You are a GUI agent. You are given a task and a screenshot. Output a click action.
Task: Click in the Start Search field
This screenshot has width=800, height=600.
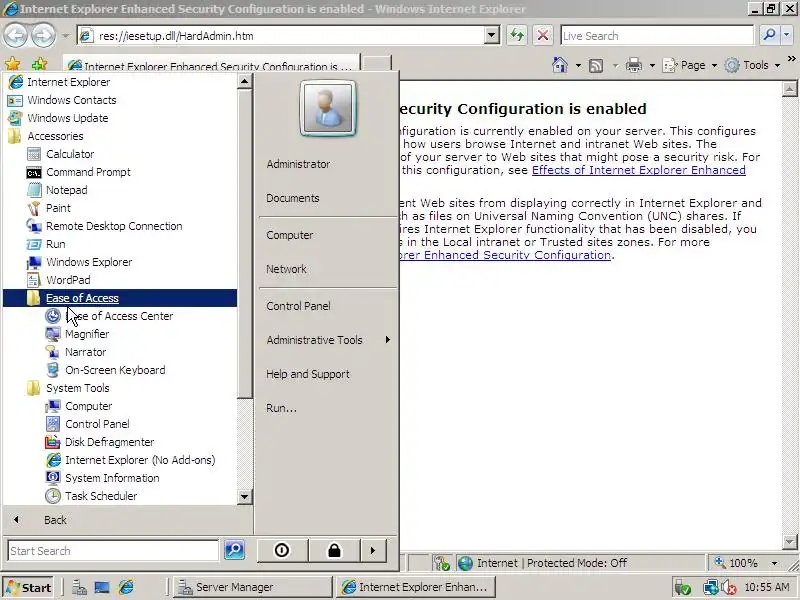(113, 551)
